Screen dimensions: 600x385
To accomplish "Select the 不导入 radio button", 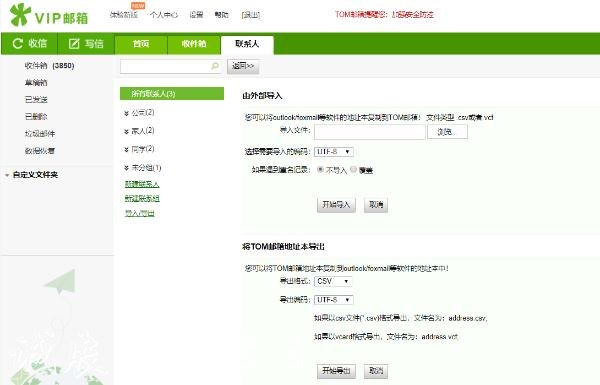I will tap(321, 170).
